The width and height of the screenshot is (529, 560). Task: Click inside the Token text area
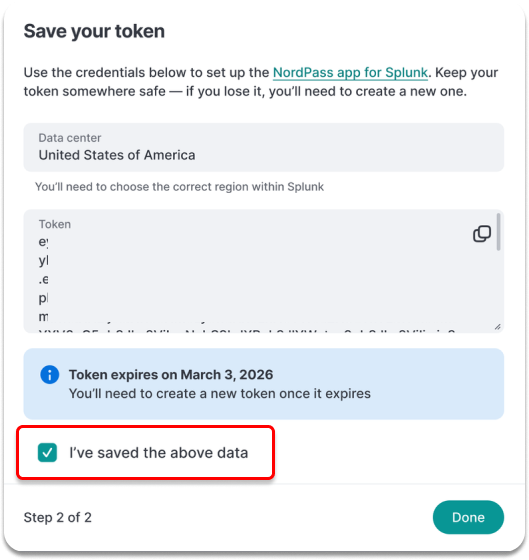264,271
